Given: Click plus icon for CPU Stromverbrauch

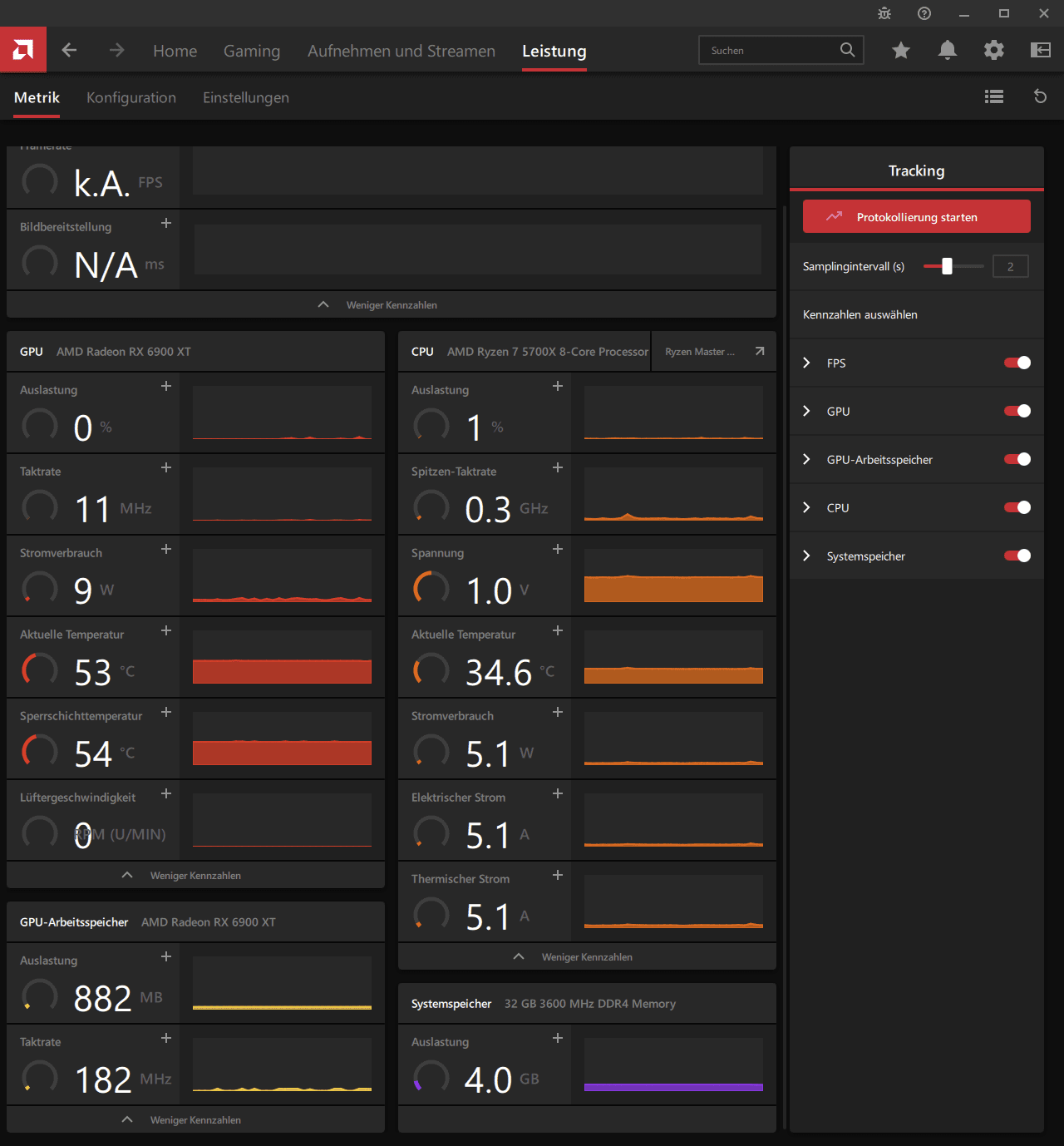Looking at the screenshot, I should [558, 712].
